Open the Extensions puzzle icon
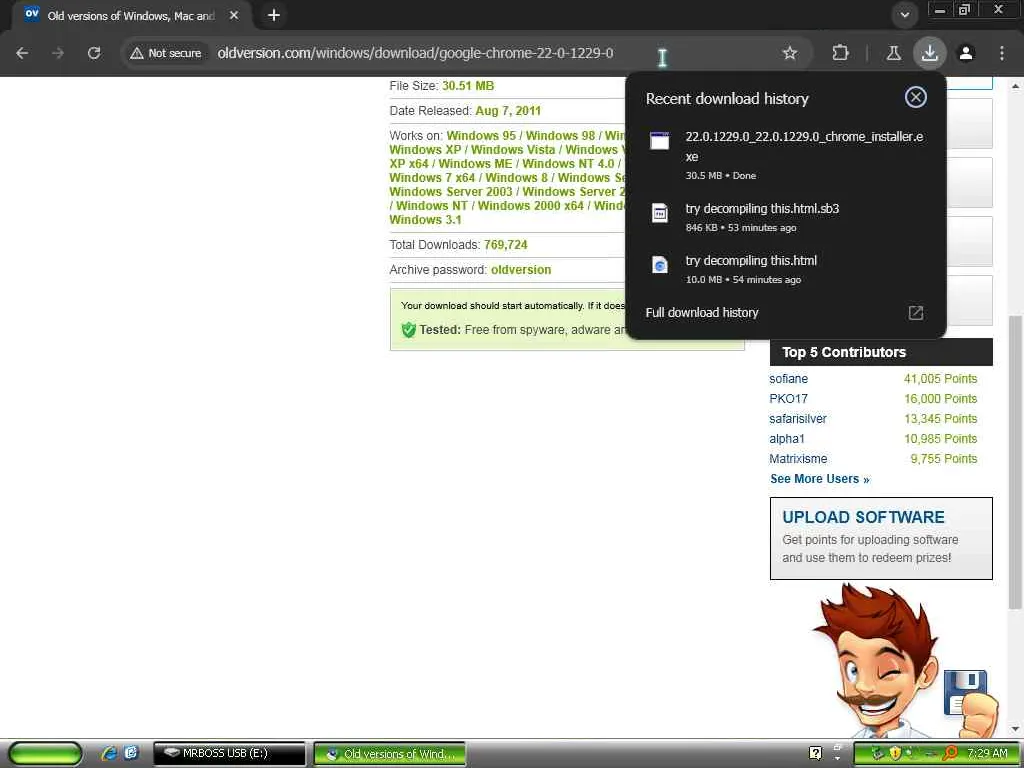Screen dimensions: 1024x768 (840, 53)
